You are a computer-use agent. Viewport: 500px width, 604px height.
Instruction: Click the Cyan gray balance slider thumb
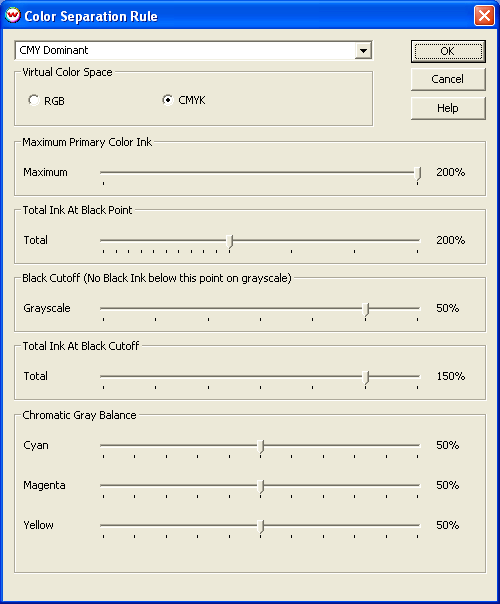coord(261,446)
